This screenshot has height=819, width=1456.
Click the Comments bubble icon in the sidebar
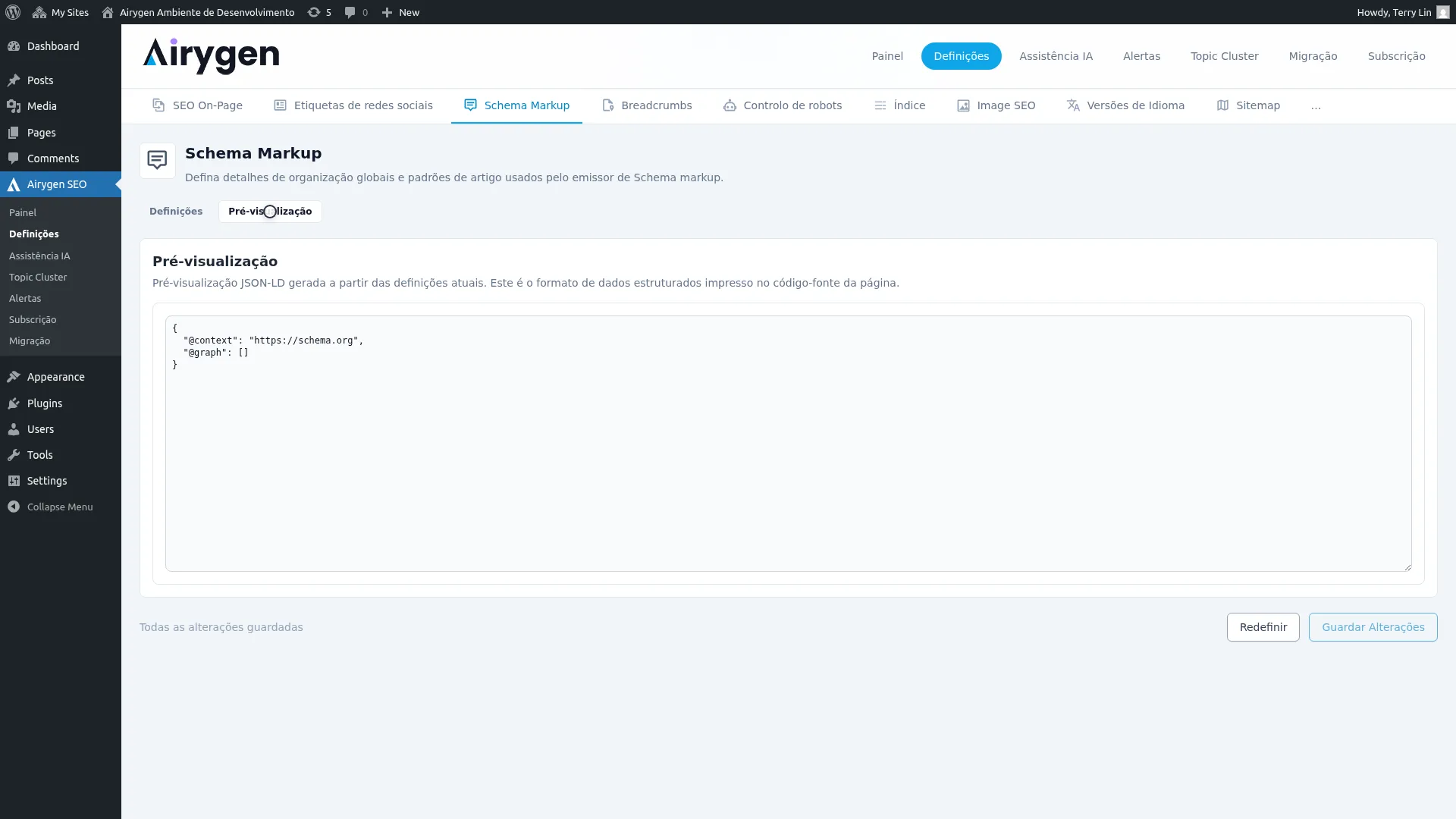pyautogui.click(x=14, y=158)
